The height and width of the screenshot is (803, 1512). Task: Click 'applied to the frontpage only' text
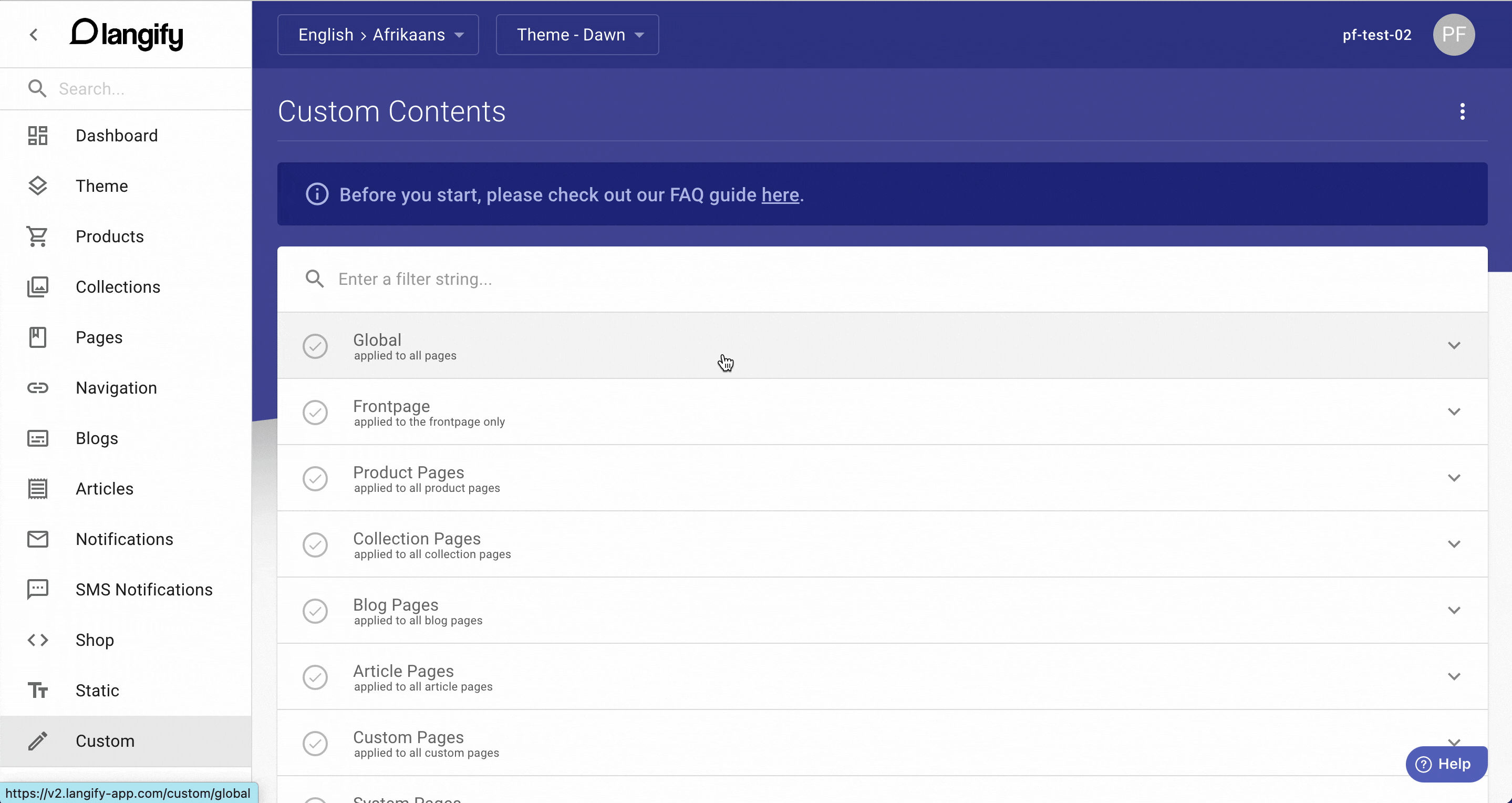[429, 422]
